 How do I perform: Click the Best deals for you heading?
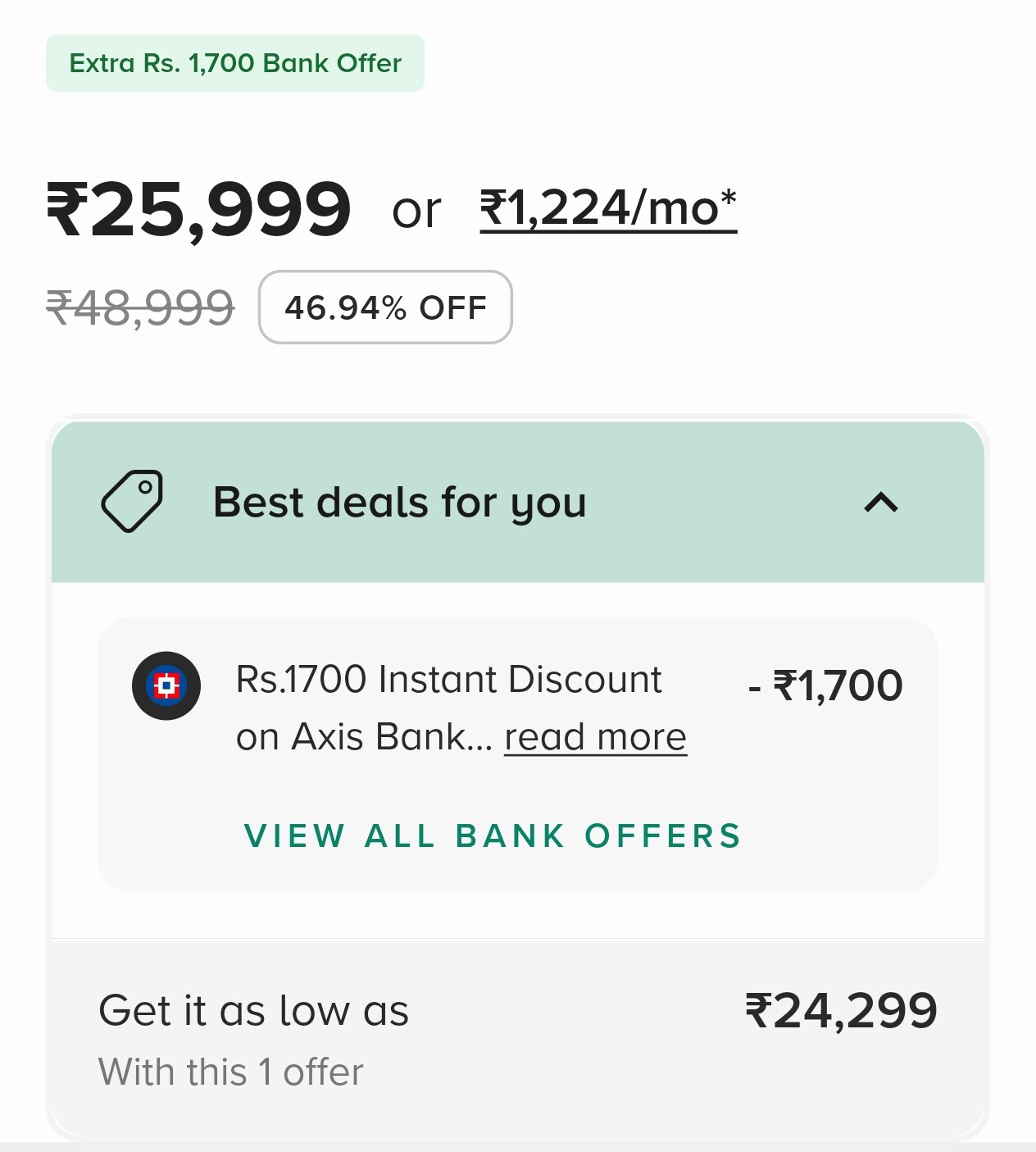point(399,502)
